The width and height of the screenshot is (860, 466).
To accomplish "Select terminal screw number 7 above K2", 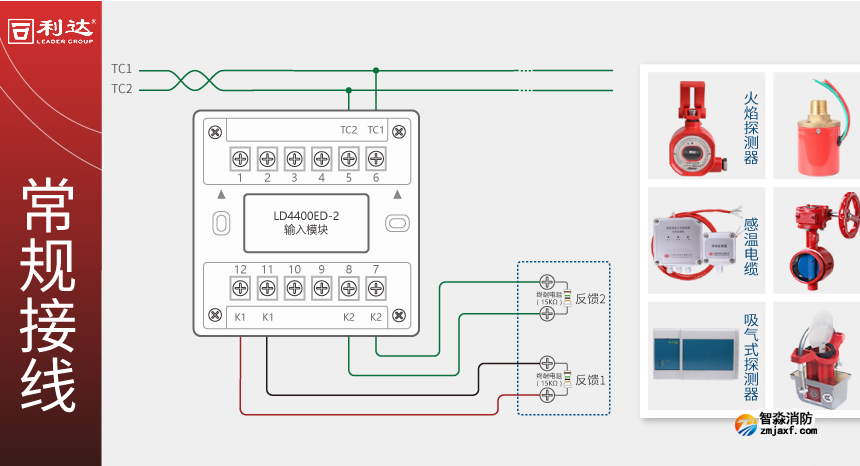I will pyautogui.click(x=375, y=288).
